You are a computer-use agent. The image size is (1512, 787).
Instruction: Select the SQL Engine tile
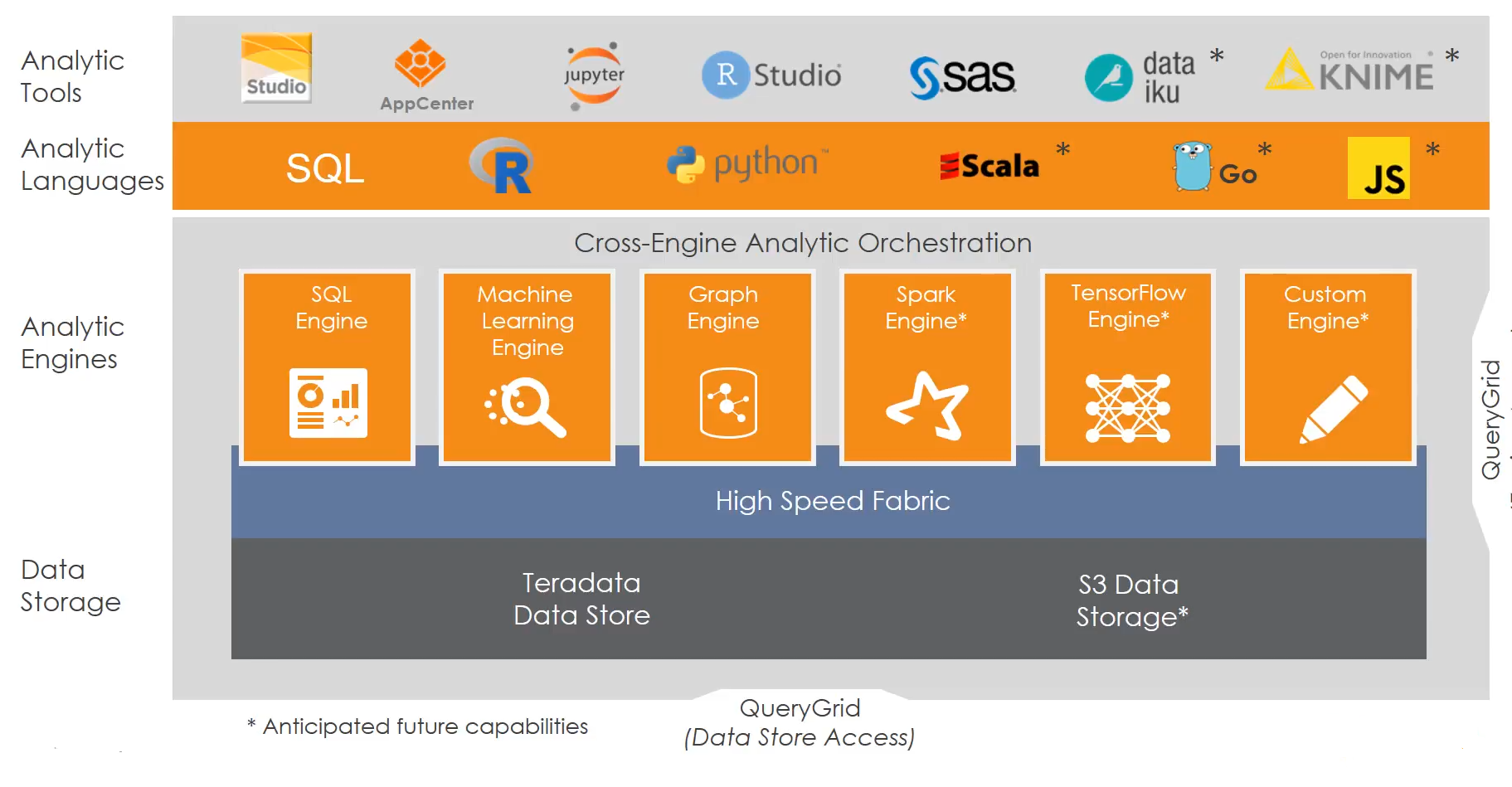pyautogui.click(x=328, y=367)
